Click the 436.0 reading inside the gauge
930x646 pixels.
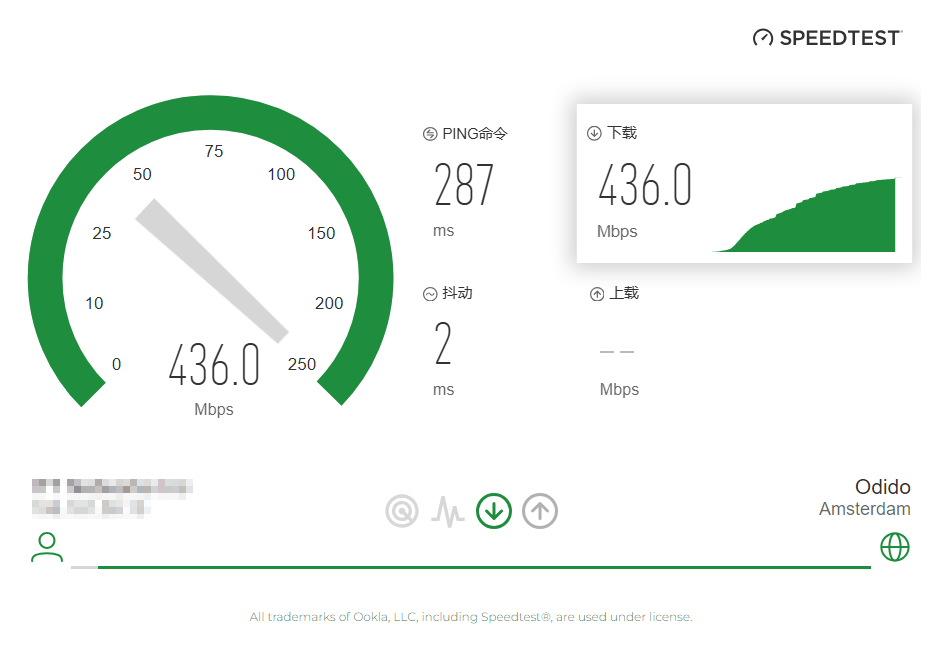coord(214,365)
